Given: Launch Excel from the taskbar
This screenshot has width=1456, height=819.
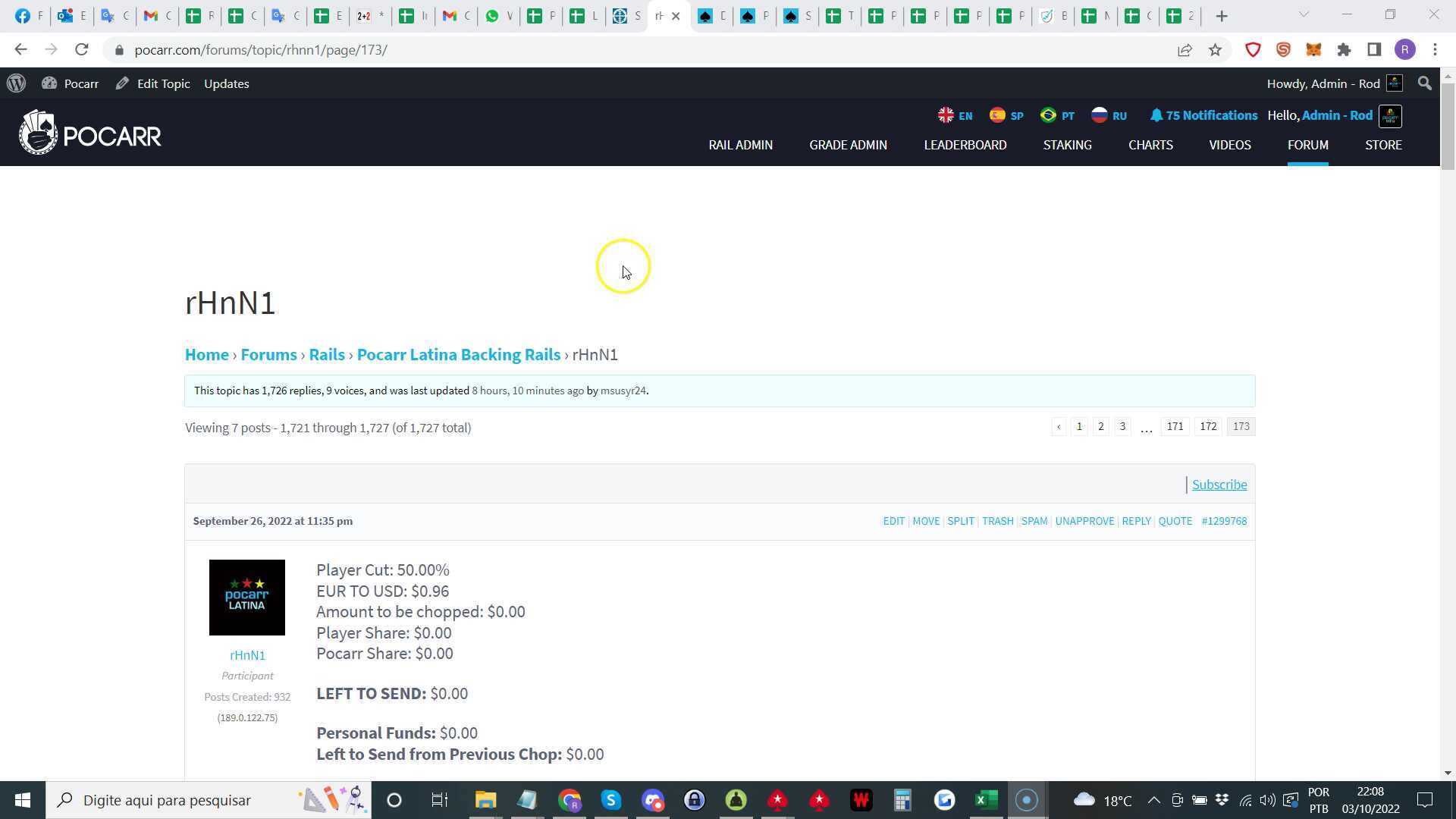Looking at the screenshot, I should pyautogui.click(x=985, y=800).
